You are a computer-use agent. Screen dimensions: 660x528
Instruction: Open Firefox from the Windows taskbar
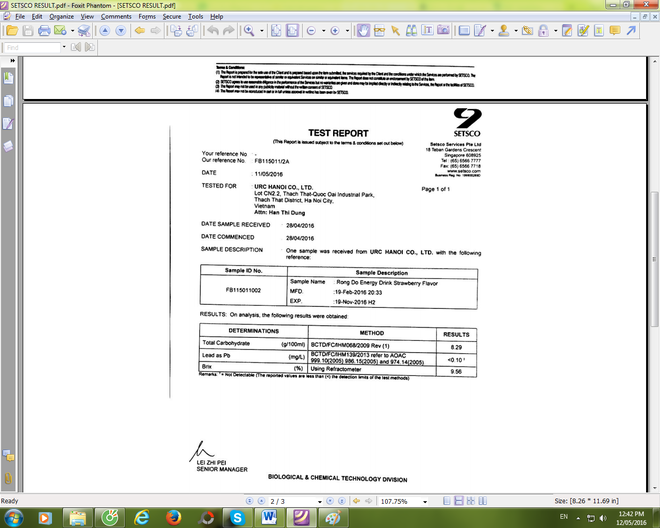coord(173,517)
